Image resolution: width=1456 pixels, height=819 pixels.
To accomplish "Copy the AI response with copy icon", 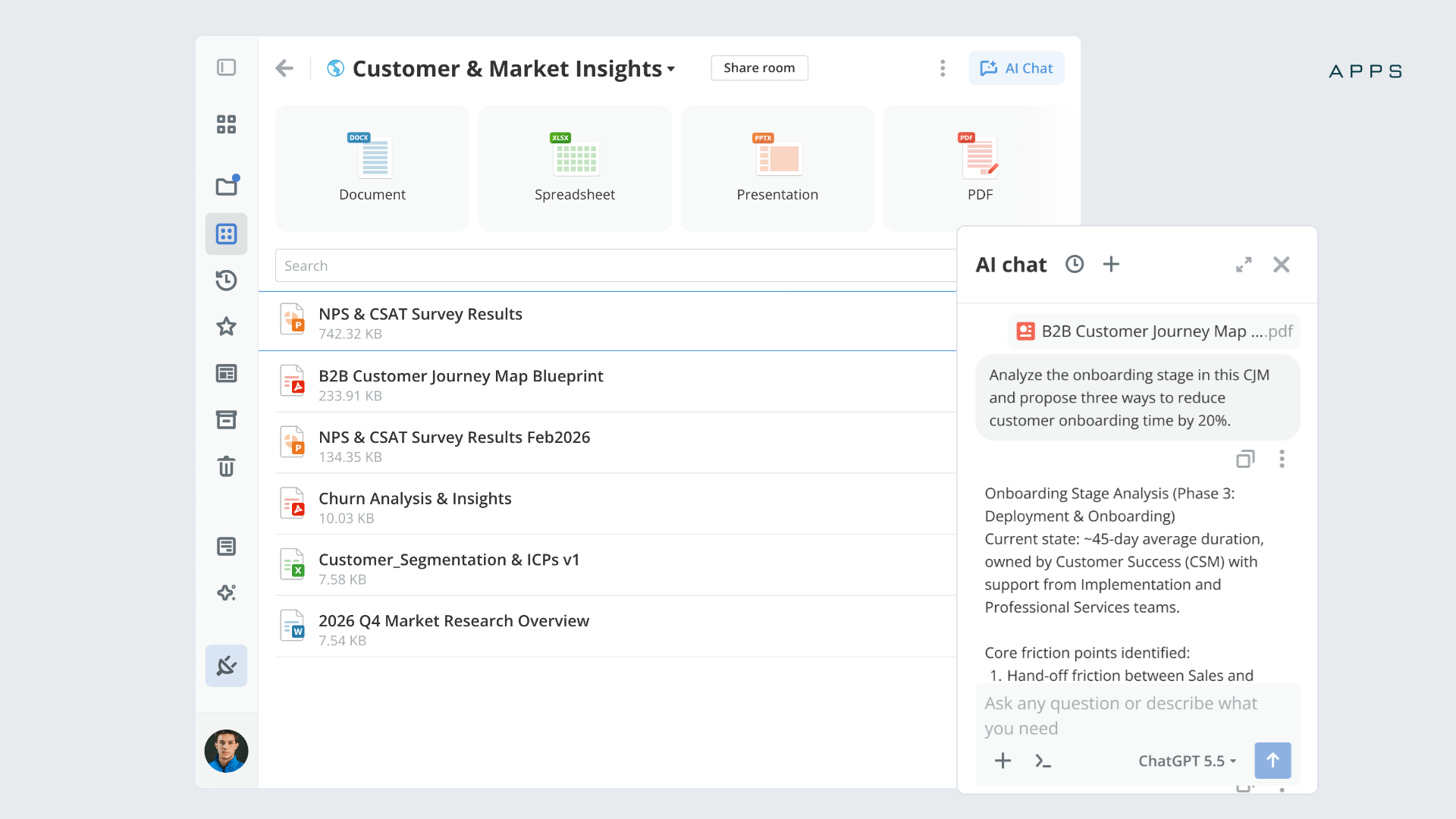I will pos(1245,459).
